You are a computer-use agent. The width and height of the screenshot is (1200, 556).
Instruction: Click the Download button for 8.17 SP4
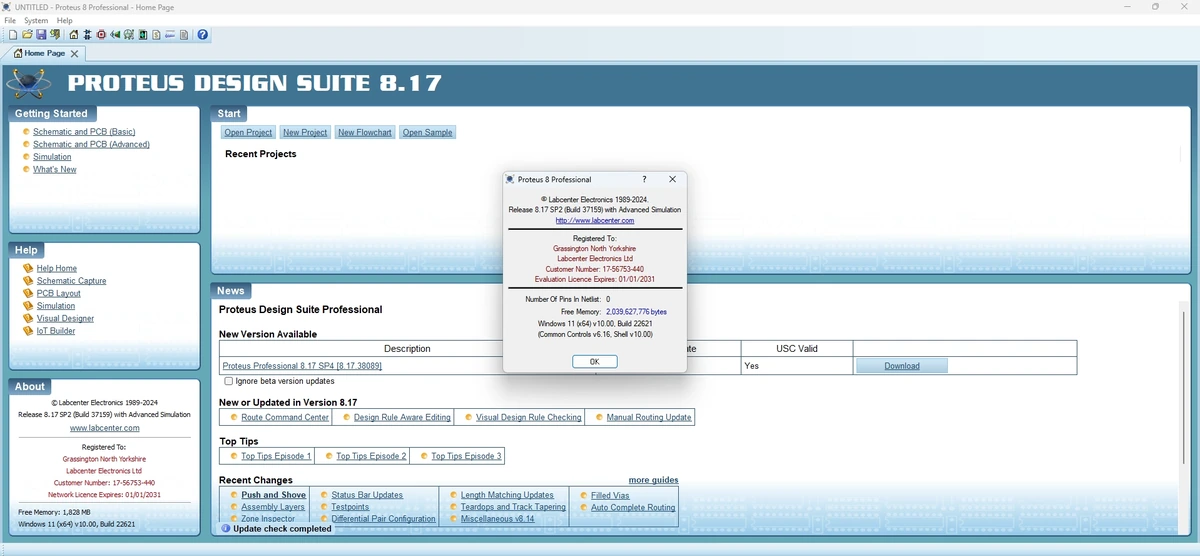[x=902, y=366]
